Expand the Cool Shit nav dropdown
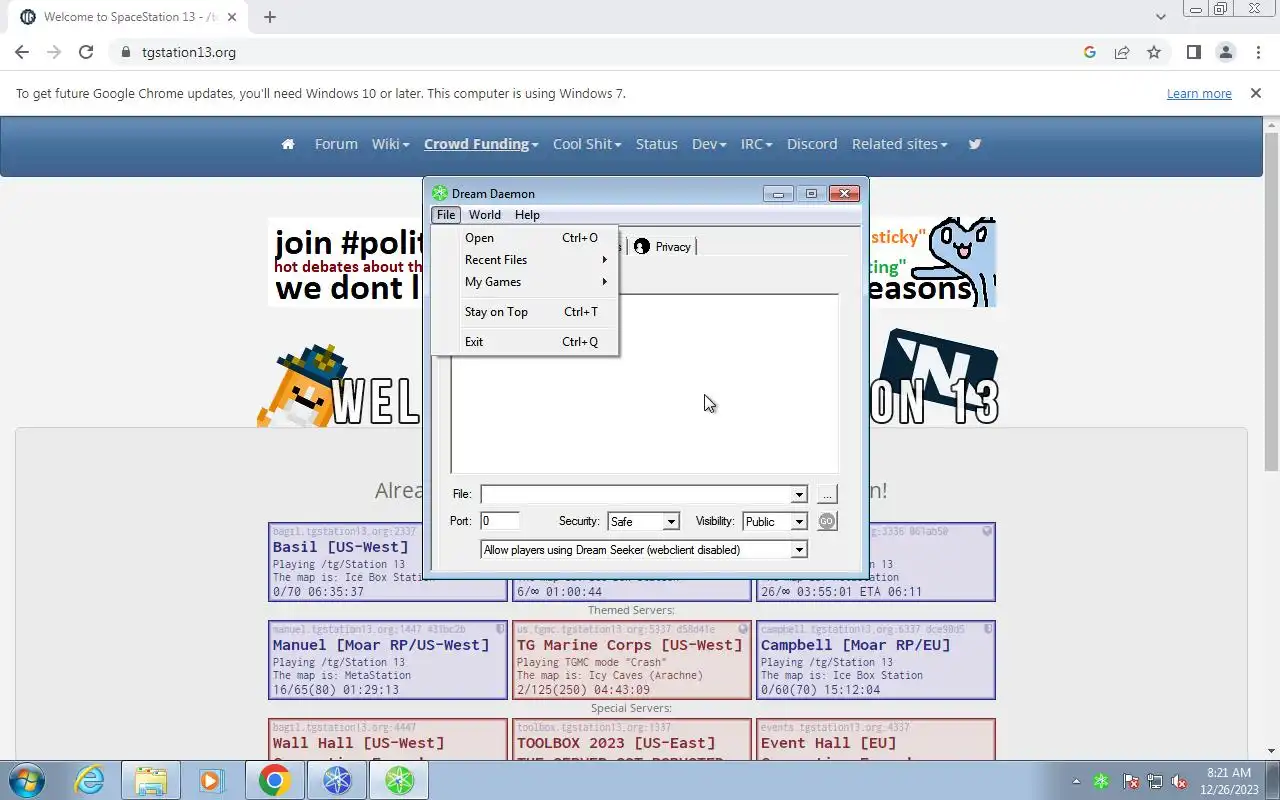Image resolution: width=1280 pixels, height=800 pixels. (x=587, y=144)
